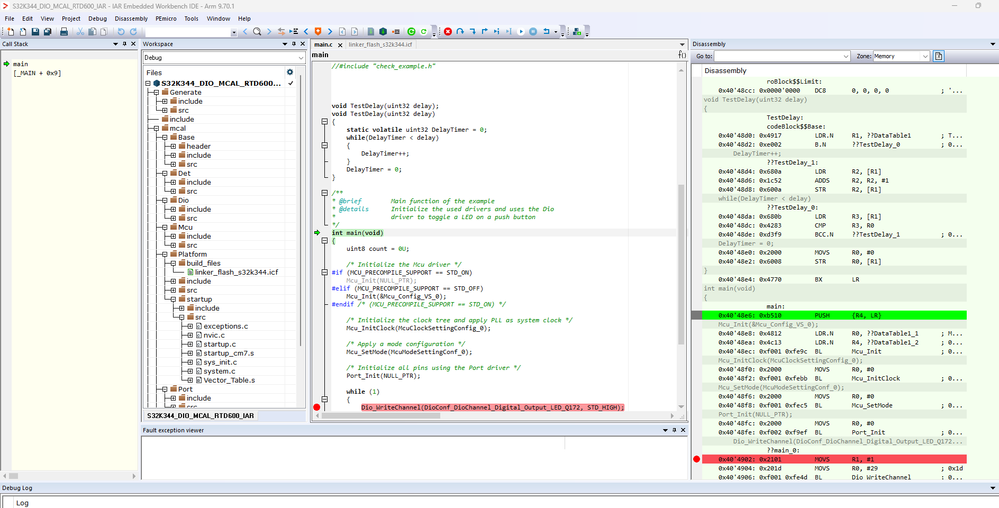Toggle breakpoint on Dio_WriteChannel source line
Screen dimensions: 999x508
(317, 407)
